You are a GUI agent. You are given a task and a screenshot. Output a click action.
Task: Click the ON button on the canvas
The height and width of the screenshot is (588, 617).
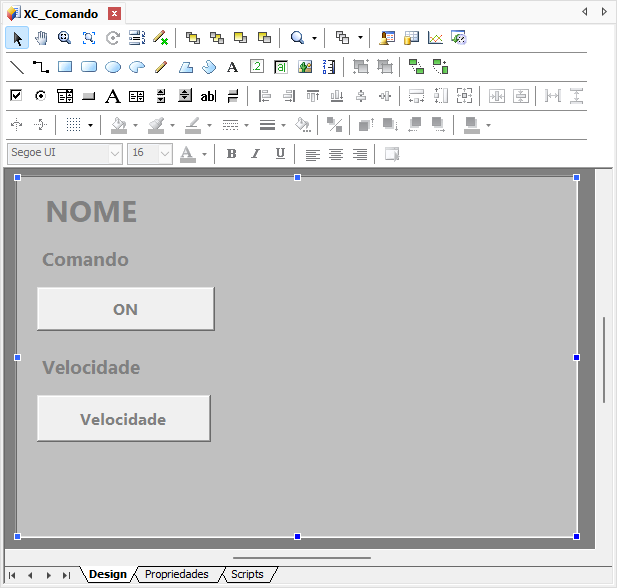pos(125,309)
